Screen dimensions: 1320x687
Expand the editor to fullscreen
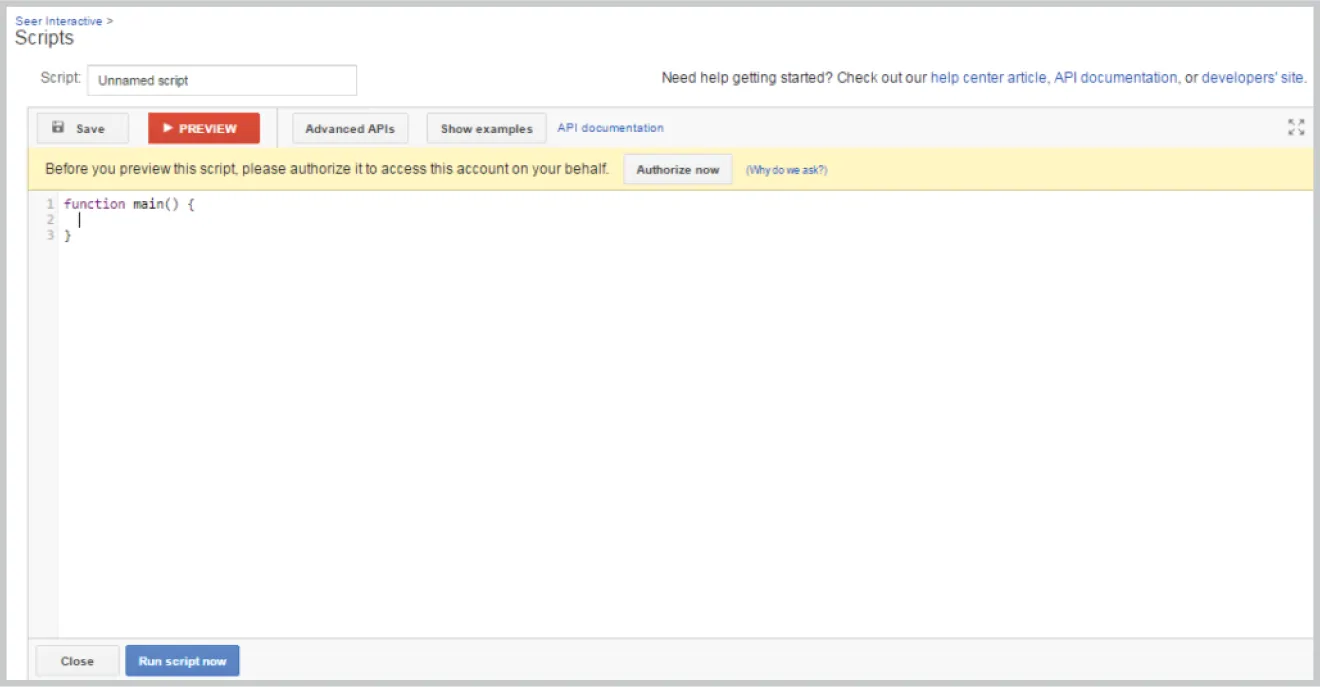(1296, 127)
